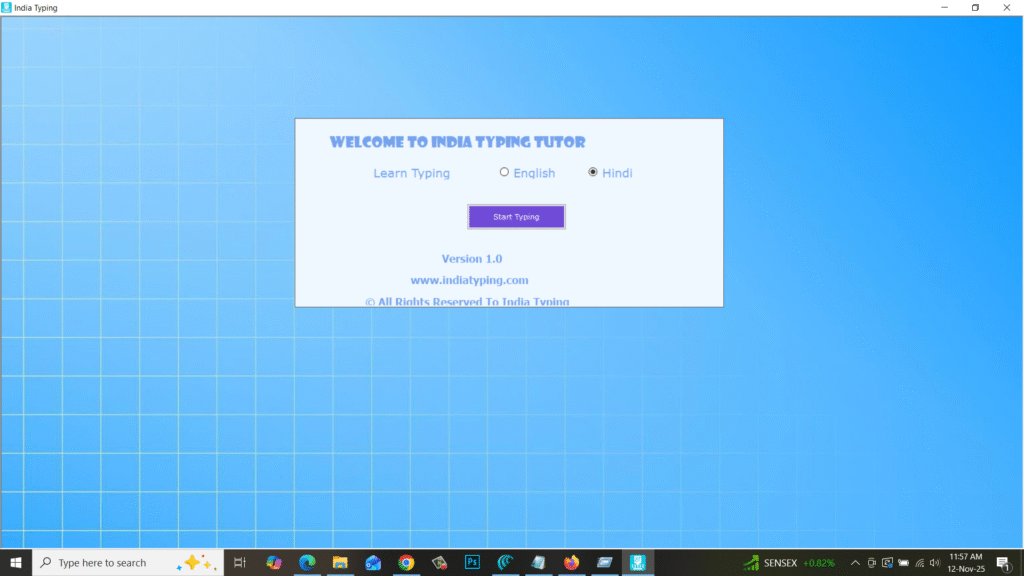This screenshot has width=1024, height=576.
Task: Launch Adobe Photoshop from the taskbar
Action: 472,562
